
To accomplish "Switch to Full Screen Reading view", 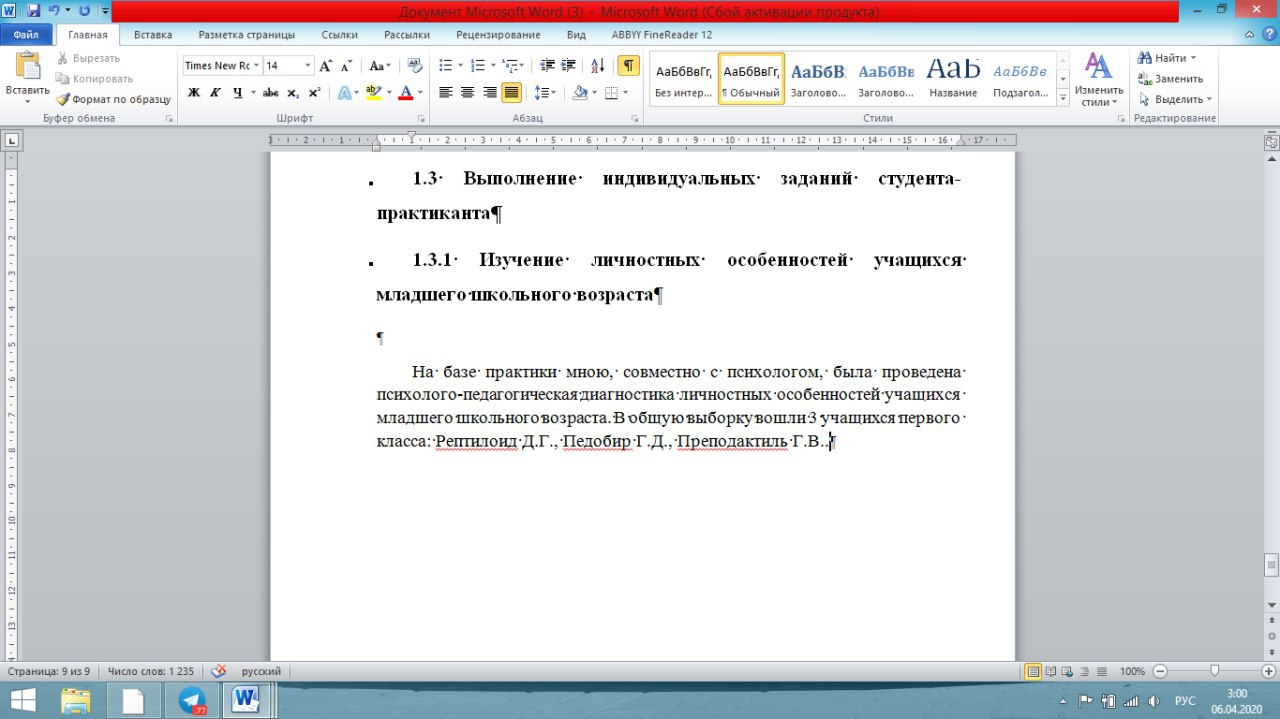I will coord(1052,672).
